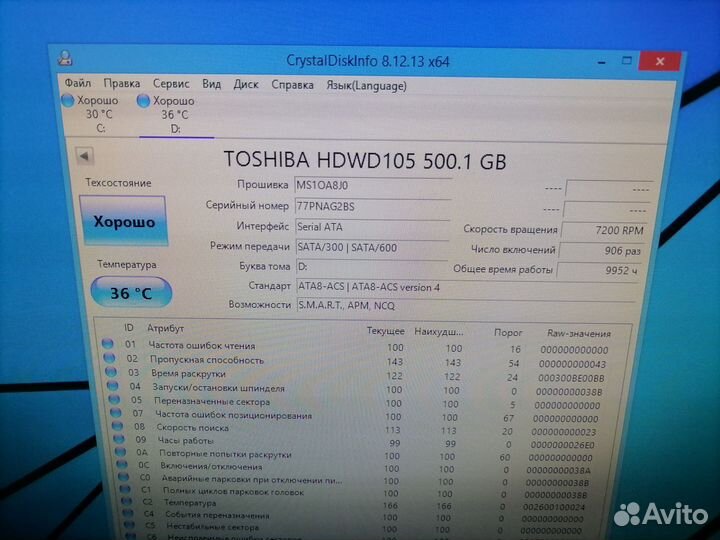Click the power-on hours value 9952 ч
This screenshot has height=540, width=720.
pyautogui.click(x=598, y=270)
